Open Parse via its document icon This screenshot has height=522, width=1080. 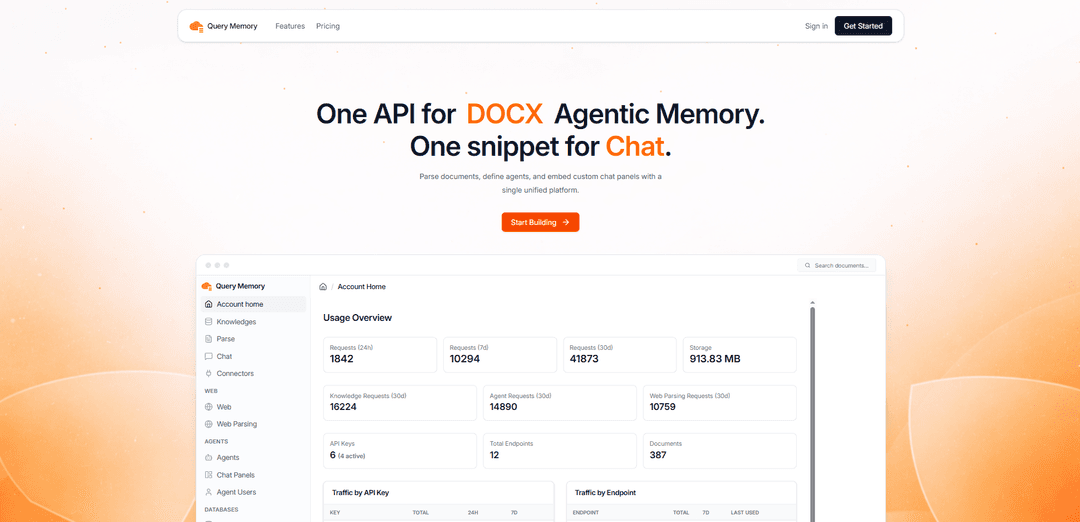coord(209,339)
